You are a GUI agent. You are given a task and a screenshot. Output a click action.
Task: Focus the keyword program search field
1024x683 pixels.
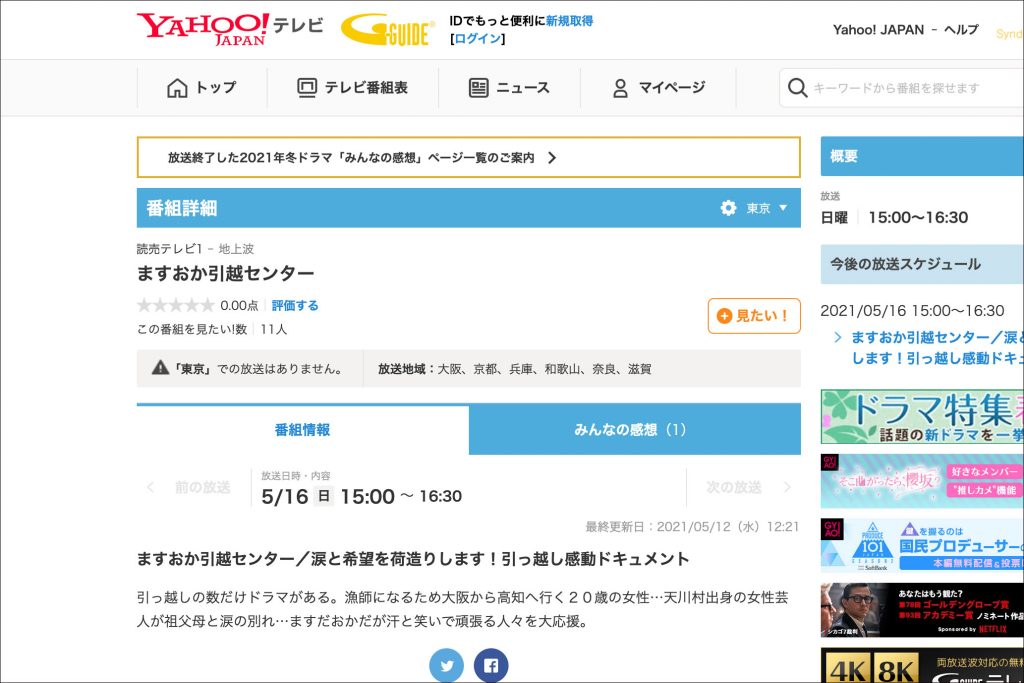pyautogui.click(x=910, y=88)
